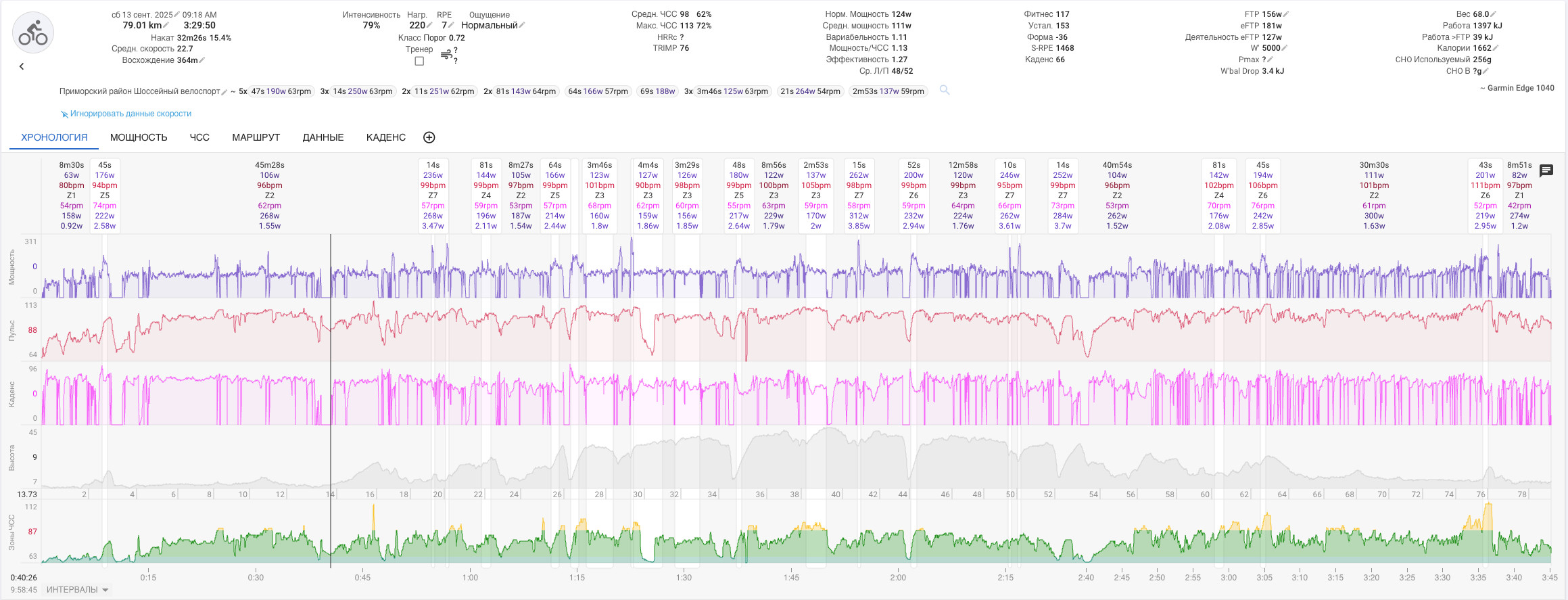The width and height of the screenshot is (1568, 600).
Task: Click Игнорировать данные скорости link
Action: (126, 114)
